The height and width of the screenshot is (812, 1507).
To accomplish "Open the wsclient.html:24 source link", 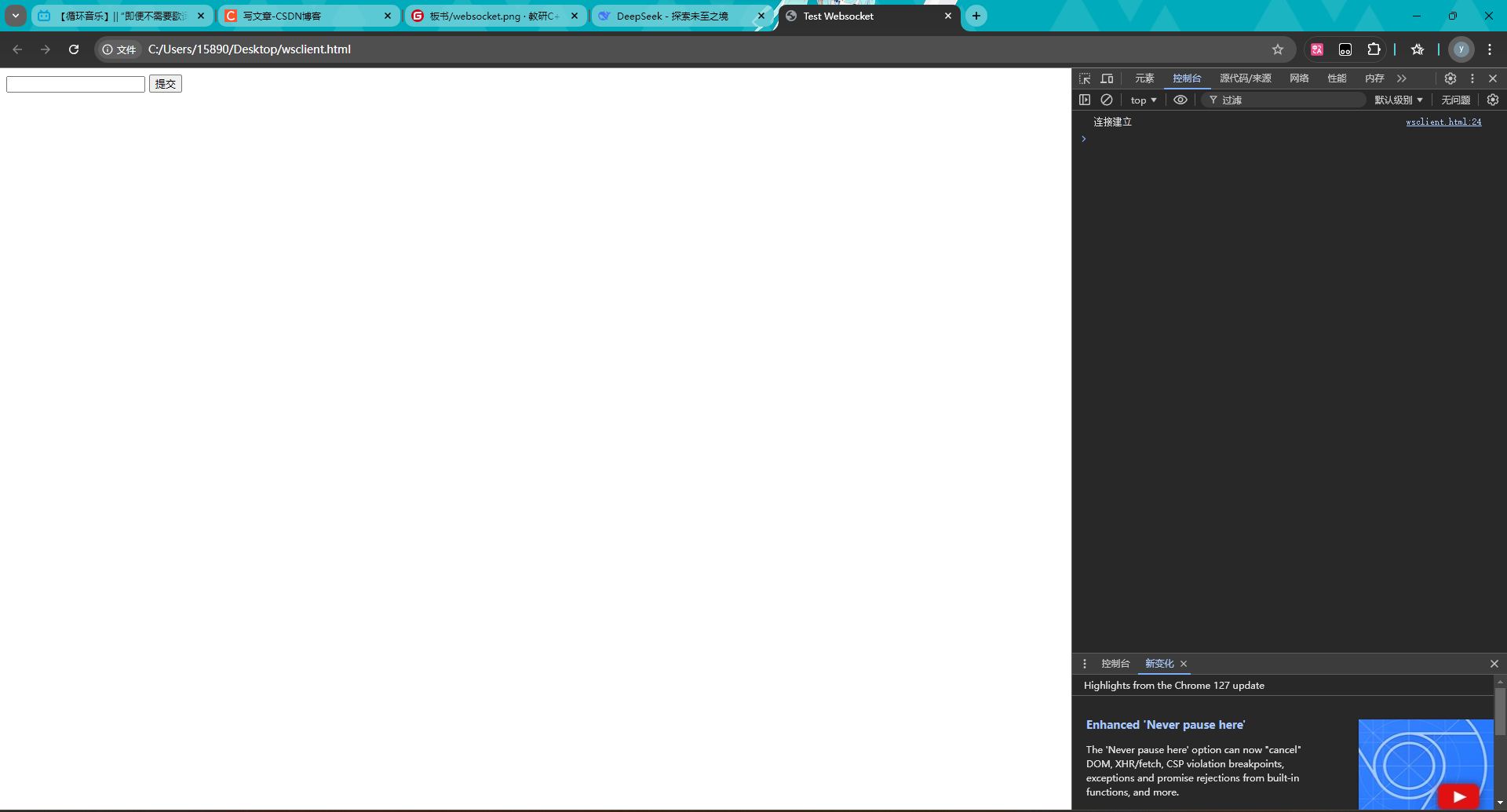I will click(1443, 122).
